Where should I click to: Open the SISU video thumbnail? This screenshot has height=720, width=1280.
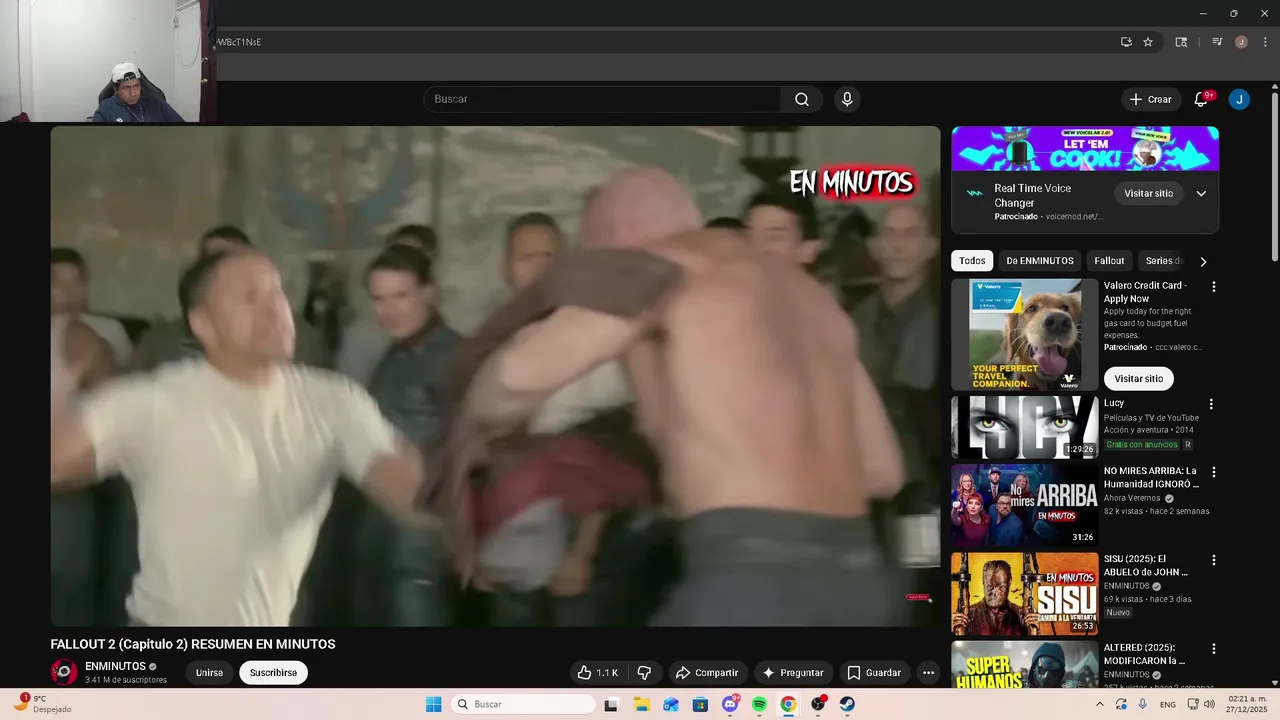click(x=1024, y=594)
